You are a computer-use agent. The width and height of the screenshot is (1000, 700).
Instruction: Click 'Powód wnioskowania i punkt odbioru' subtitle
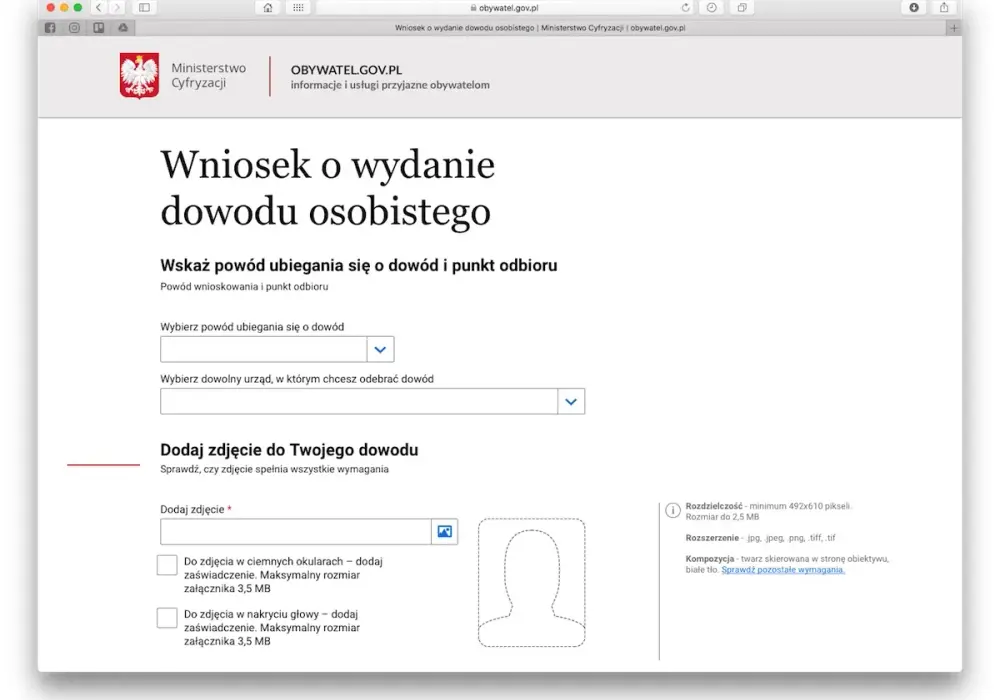pos(244,287)
